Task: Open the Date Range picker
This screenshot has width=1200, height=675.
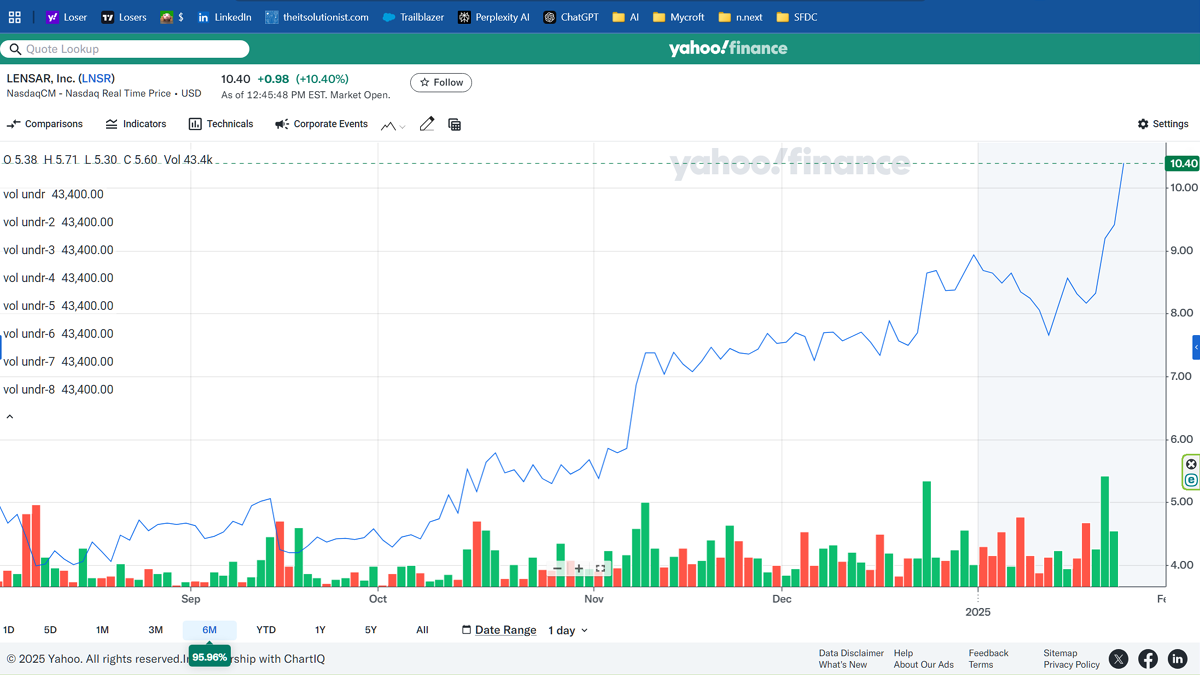Action: click(499, 630)
